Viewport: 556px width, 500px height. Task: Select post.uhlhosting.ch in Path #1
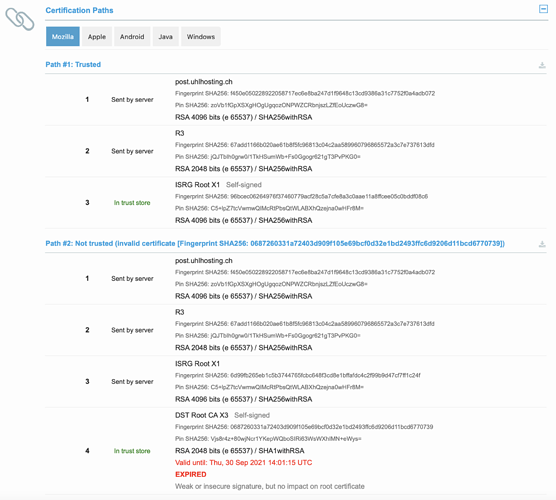pyautogui.click(x=204, y=82)
